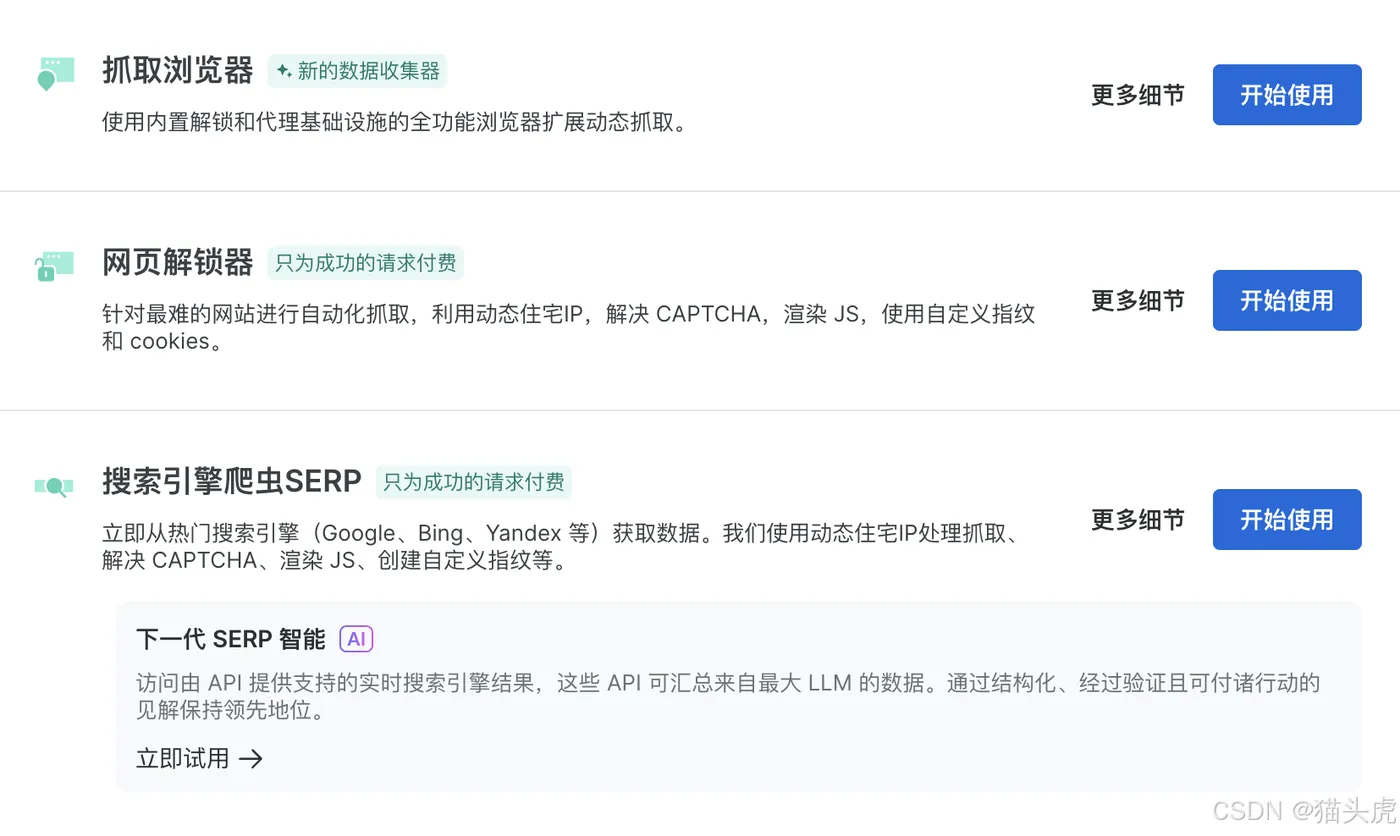Click the CSDN @猫头虎 watermark
This screenshot has height=836, width=1400.
(x=1304, y=810)
